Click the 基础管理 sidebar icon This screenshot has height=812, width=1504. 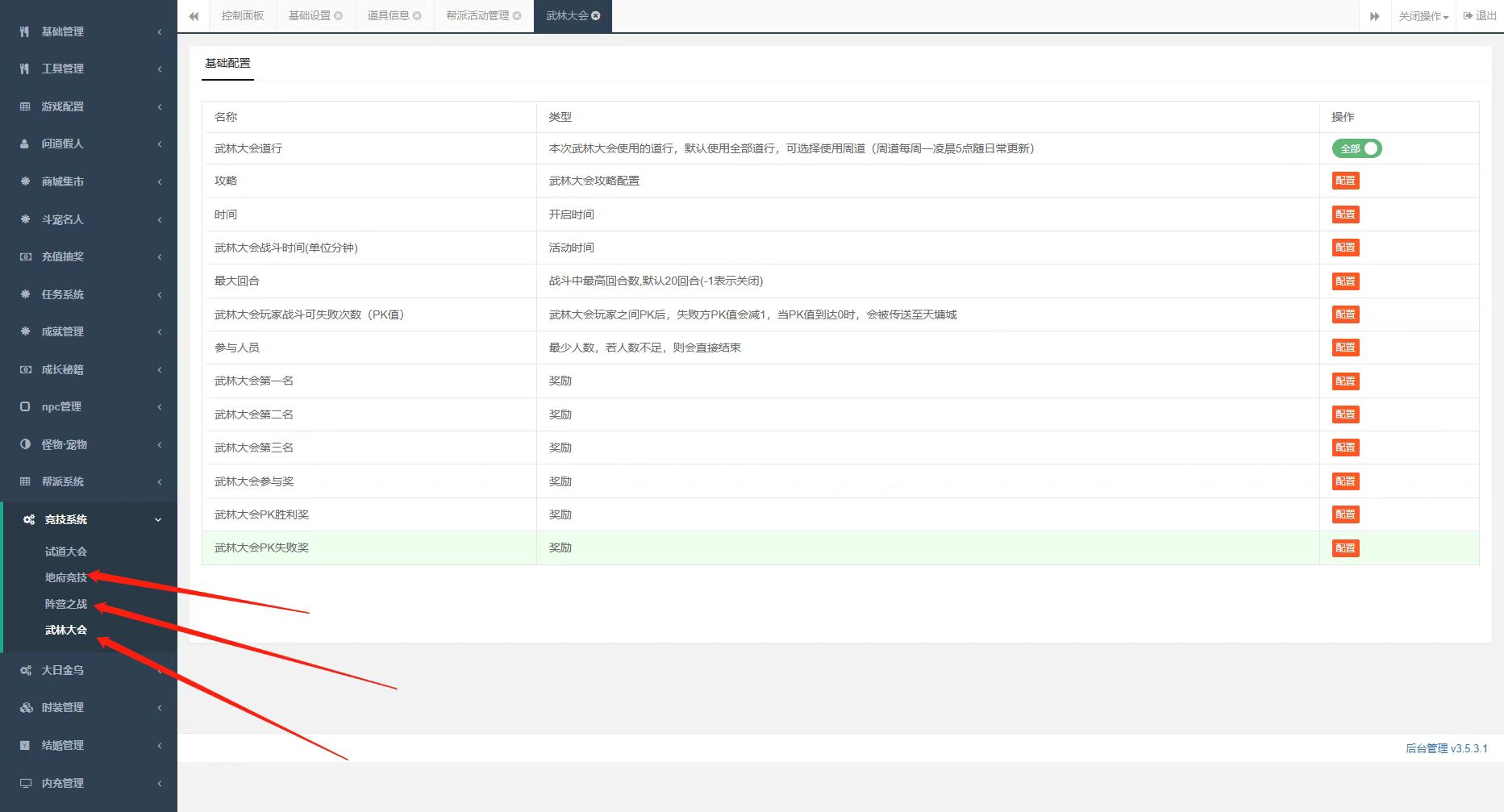25,31
